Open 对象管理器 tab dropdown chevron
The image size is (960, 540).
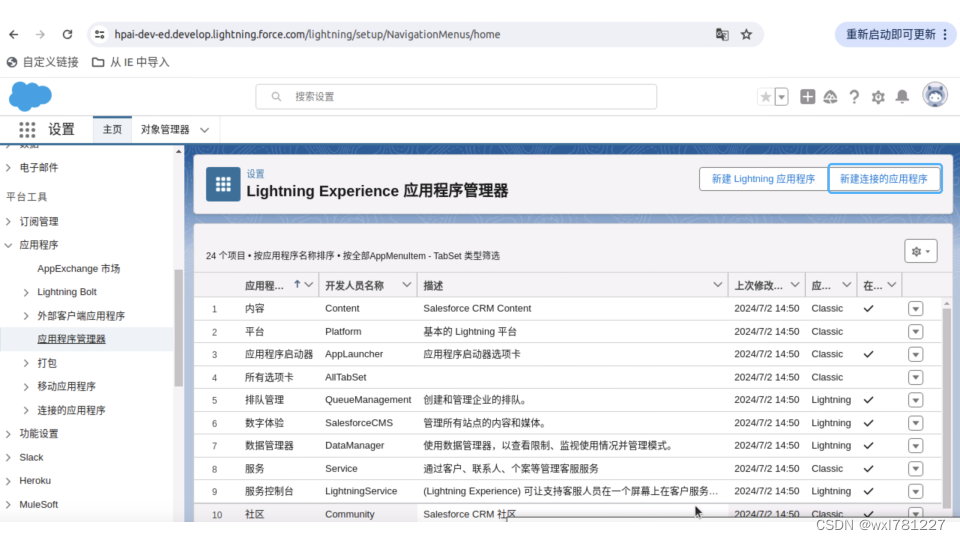pyautogui.click(x=204, y=130)
